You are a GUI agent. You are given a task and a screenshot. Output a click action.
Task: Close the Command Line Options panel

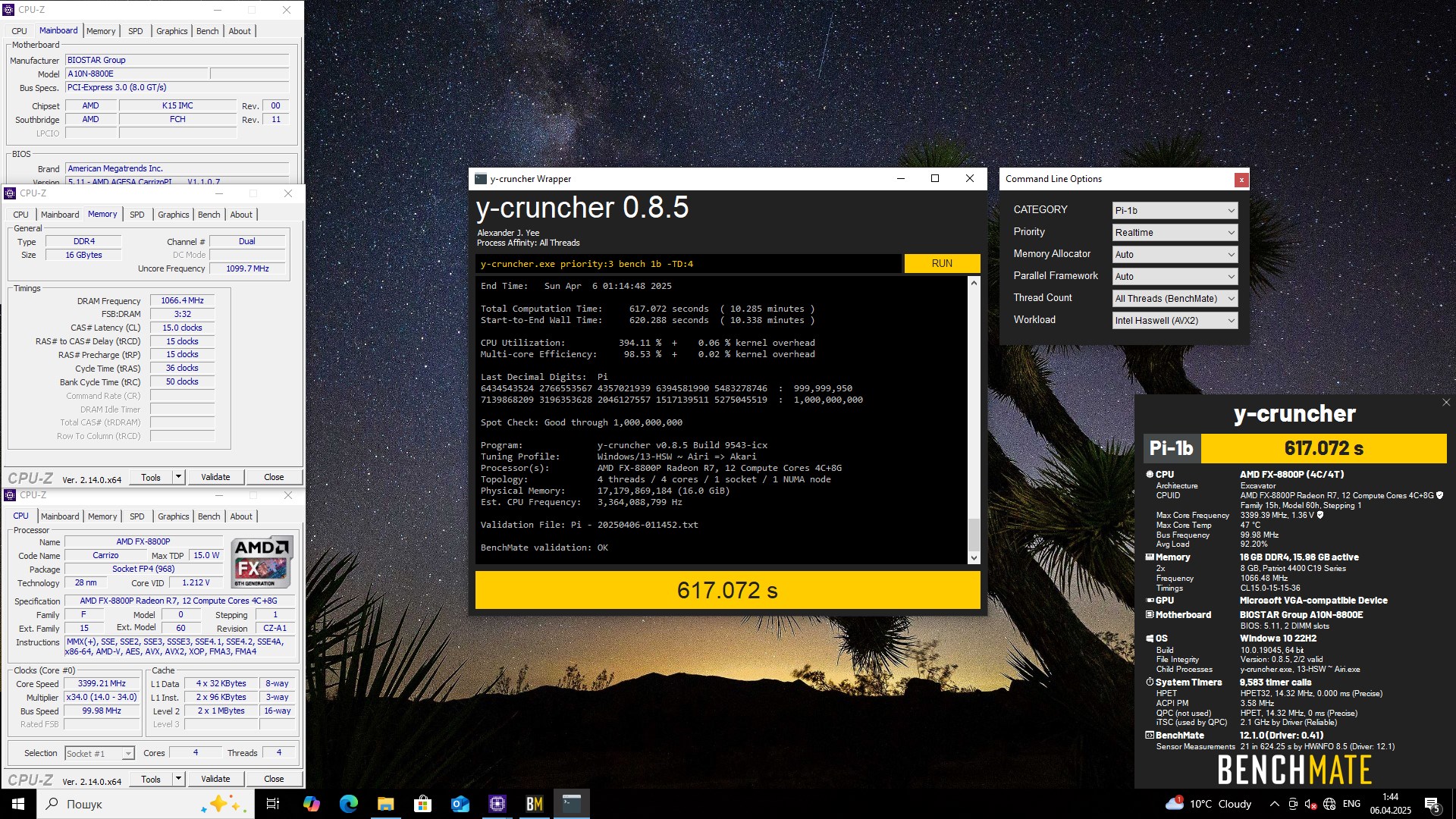coord(1241,180)
